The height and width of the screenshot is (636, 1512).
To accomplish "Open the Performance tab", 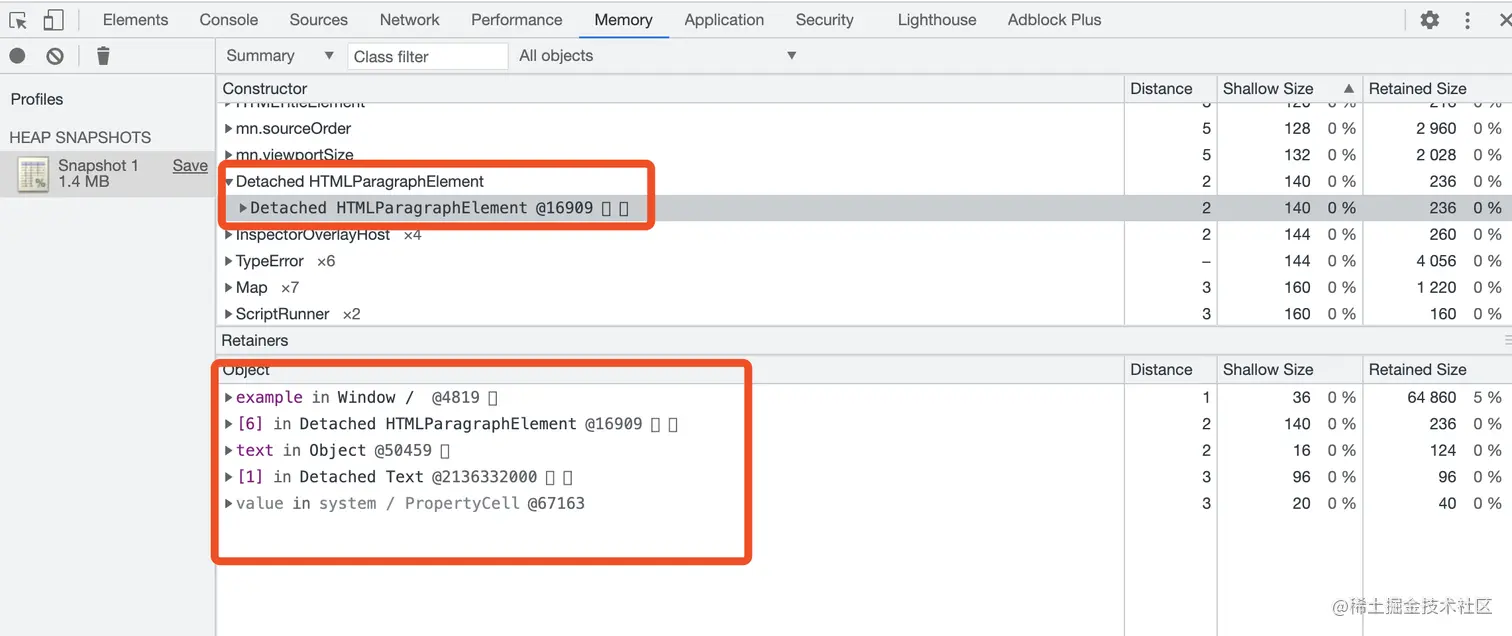I will point(516,20).
